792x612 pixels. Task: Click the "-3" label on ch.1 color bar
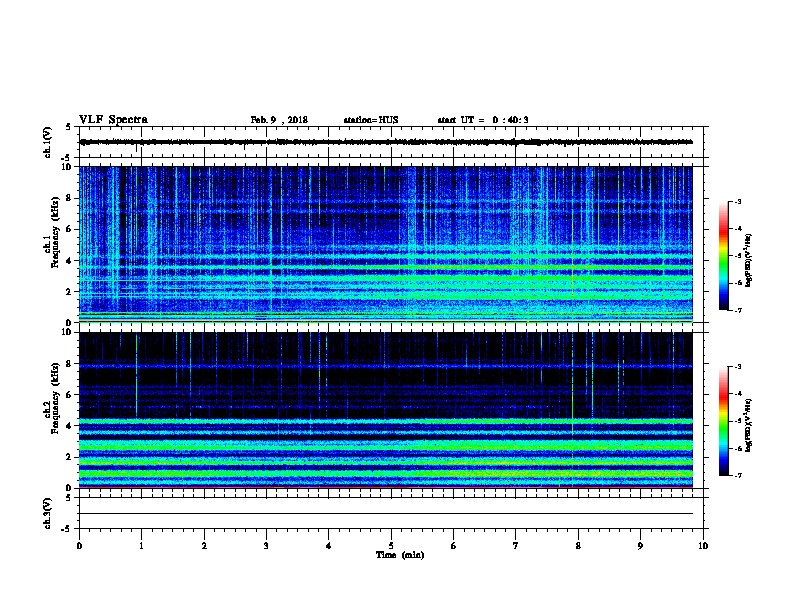737,201
